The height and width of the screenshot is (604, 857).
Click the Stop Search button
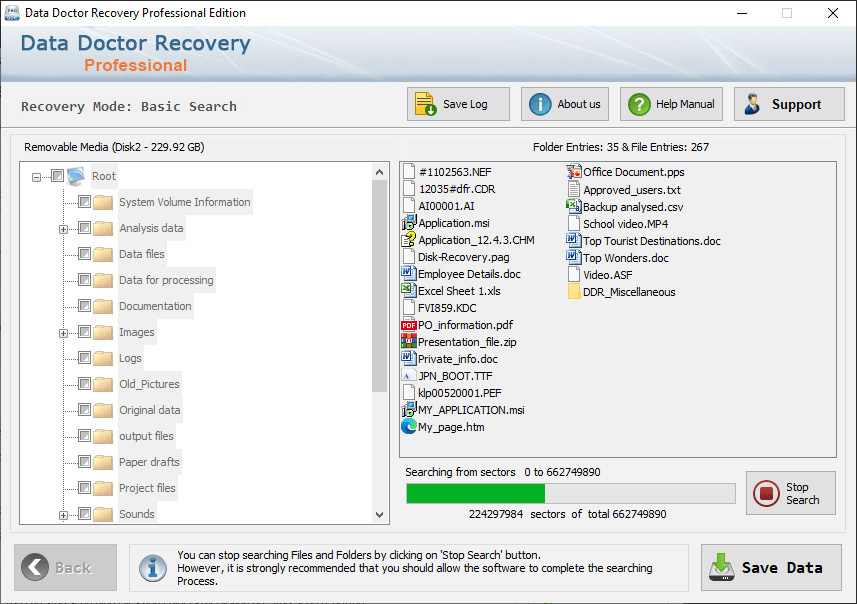[790, 493]
